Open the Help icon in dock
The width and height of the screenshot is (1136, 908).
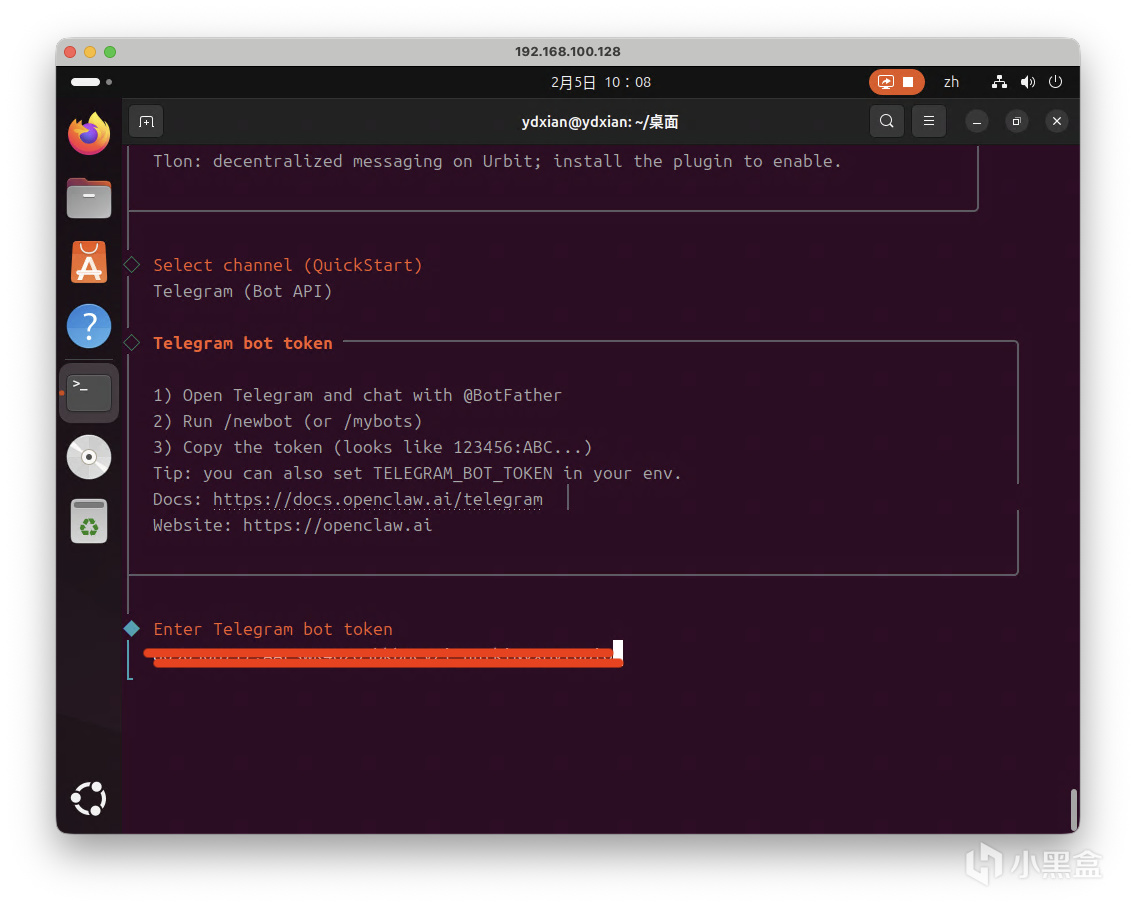coord(89,326)
